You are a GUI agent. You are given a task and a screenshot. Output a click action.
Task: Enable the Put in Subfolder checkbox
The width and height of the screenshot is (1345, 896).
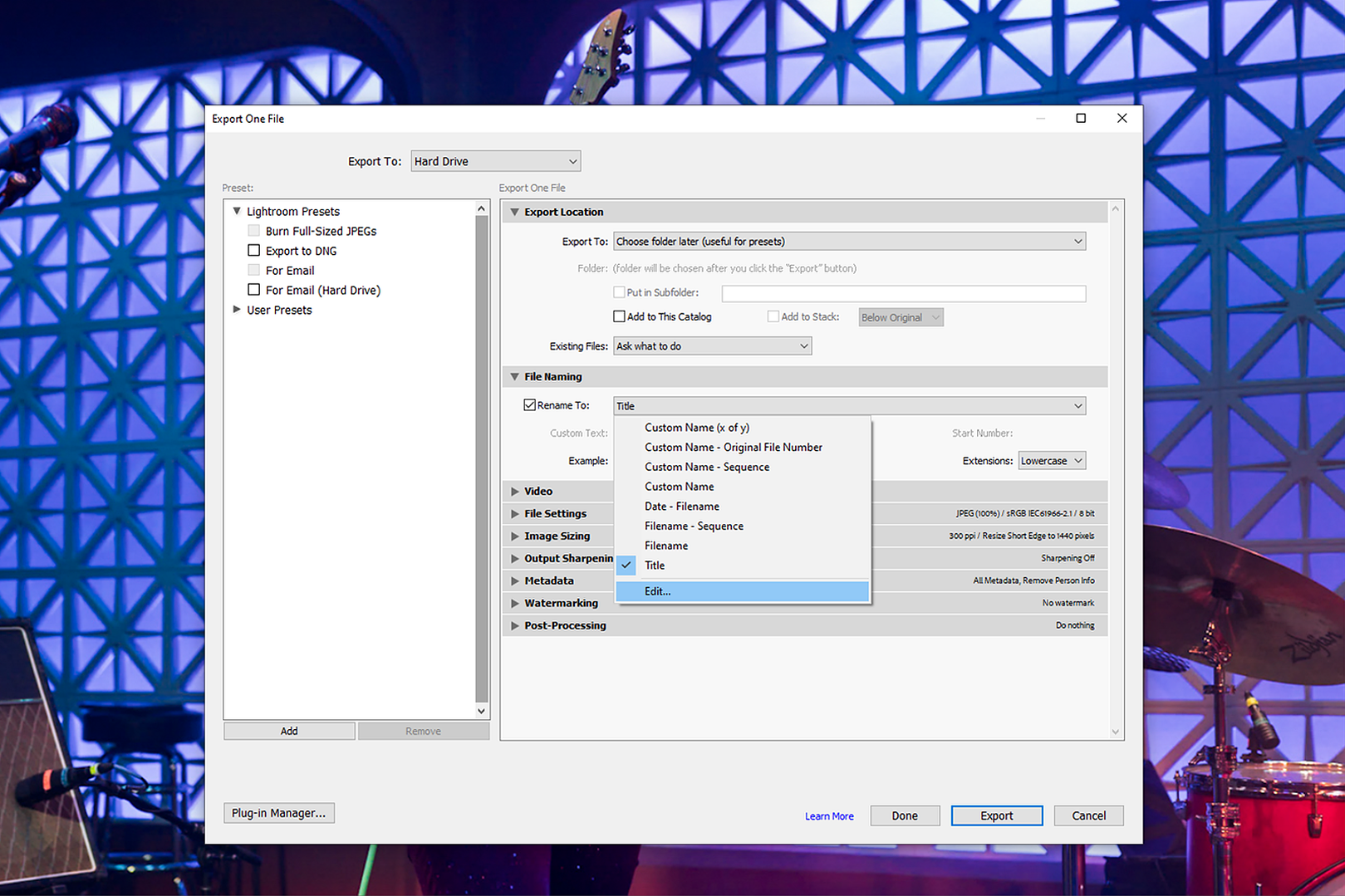coord(619,292)
